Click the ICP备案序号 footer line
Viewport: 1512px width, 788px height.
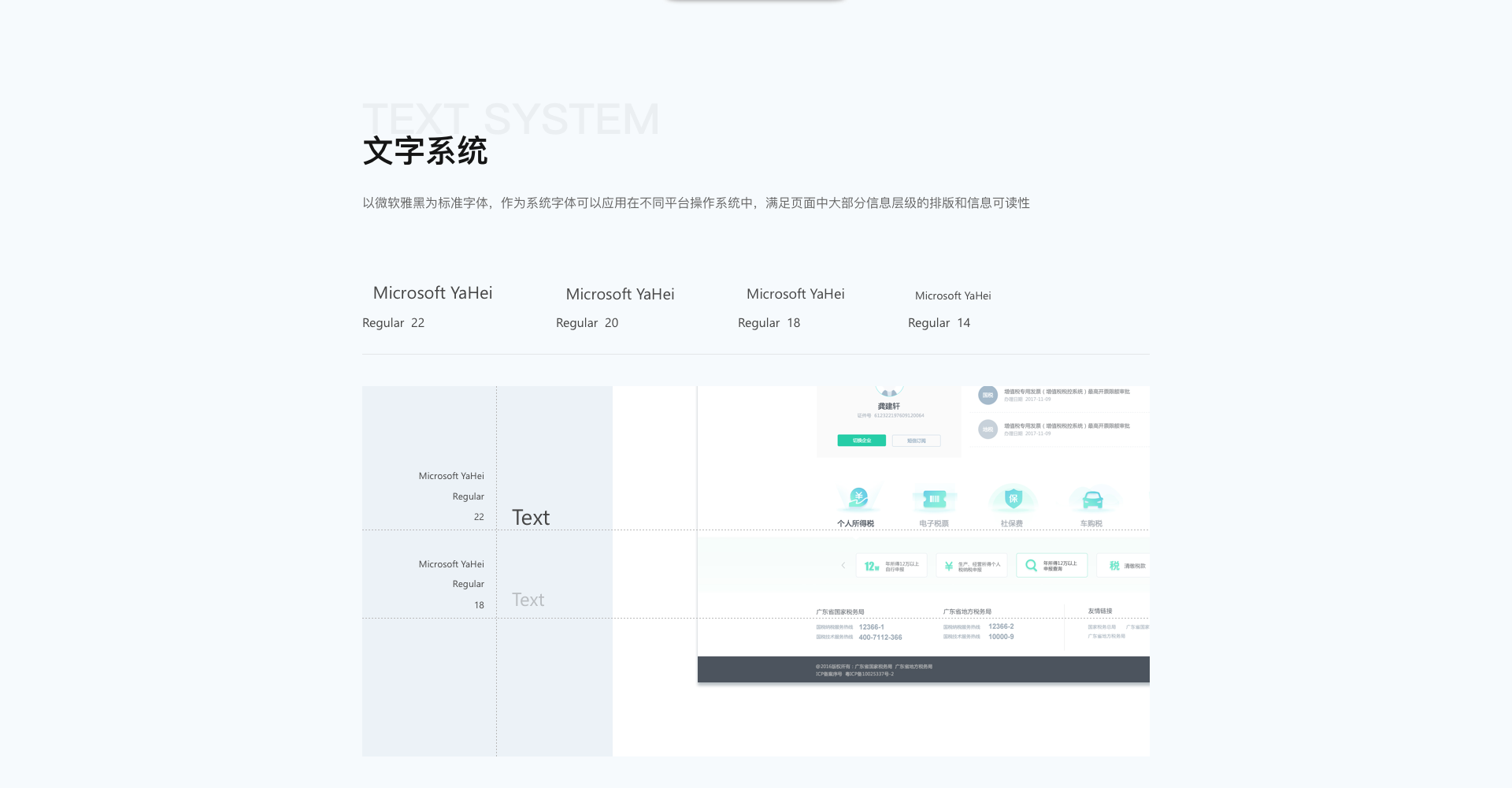(854, 674)
